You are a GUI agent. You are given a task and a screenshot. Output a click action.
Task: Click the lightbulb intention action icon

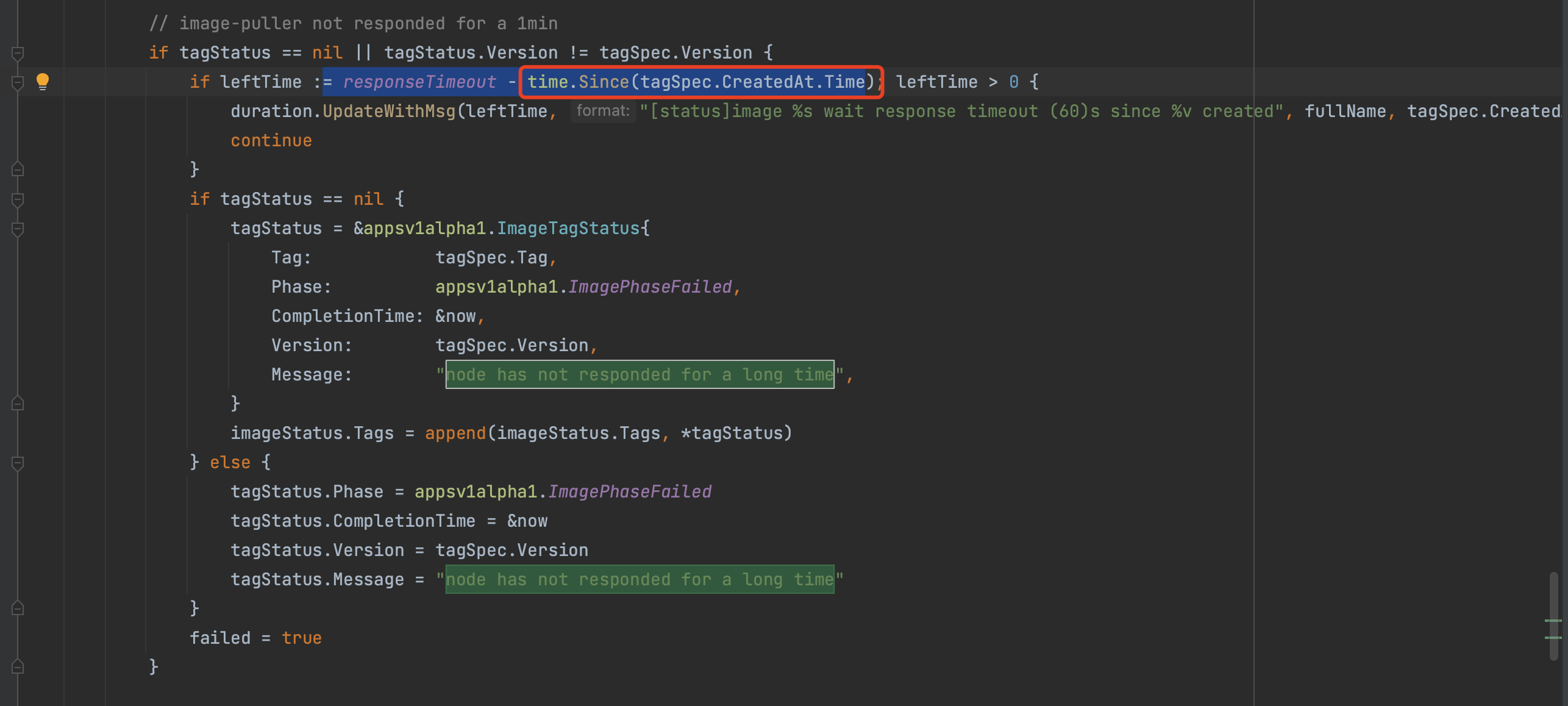coord(42,81)
